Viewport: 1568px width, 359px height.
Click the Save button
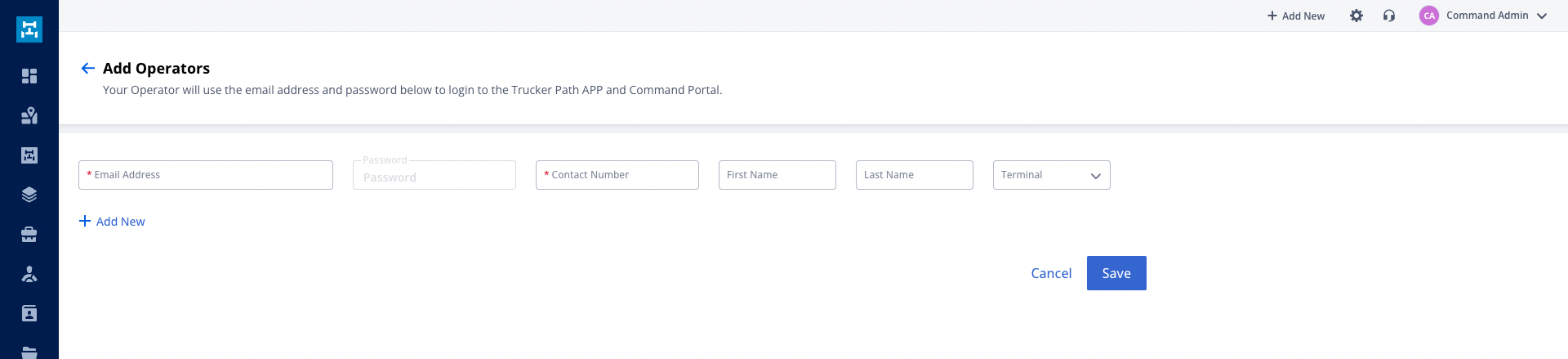click(x=1116, y=273)
